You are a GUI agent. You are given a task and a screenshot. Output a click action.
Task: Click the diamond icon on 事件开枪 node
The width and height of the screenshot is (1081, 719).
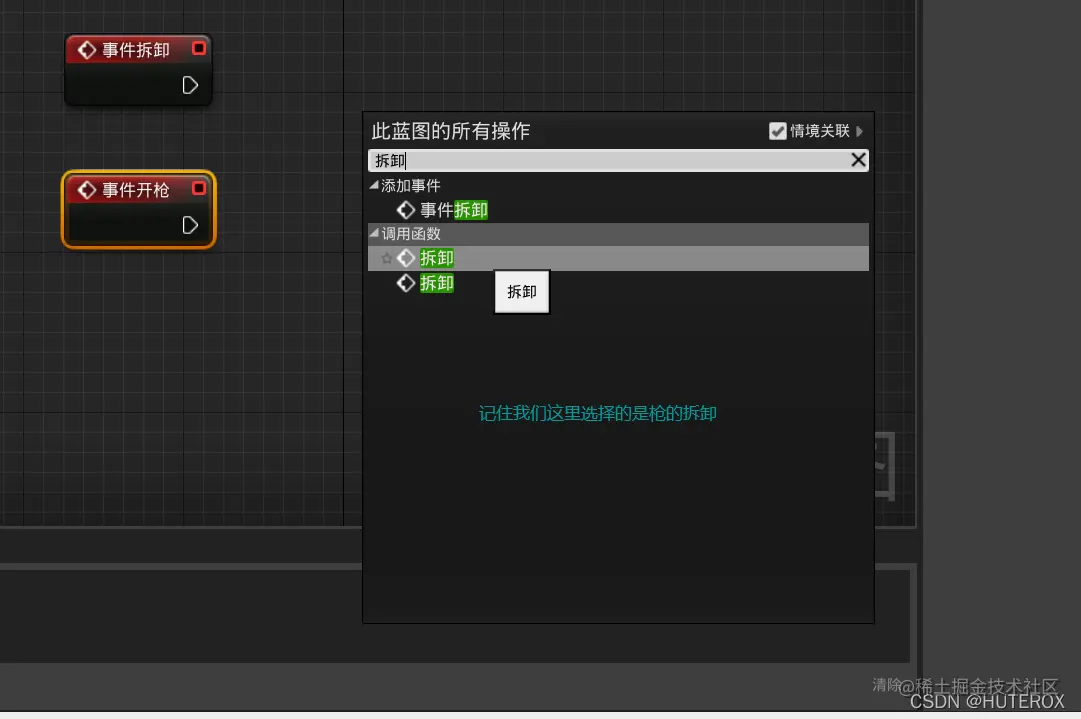click(x=87, y=190)
